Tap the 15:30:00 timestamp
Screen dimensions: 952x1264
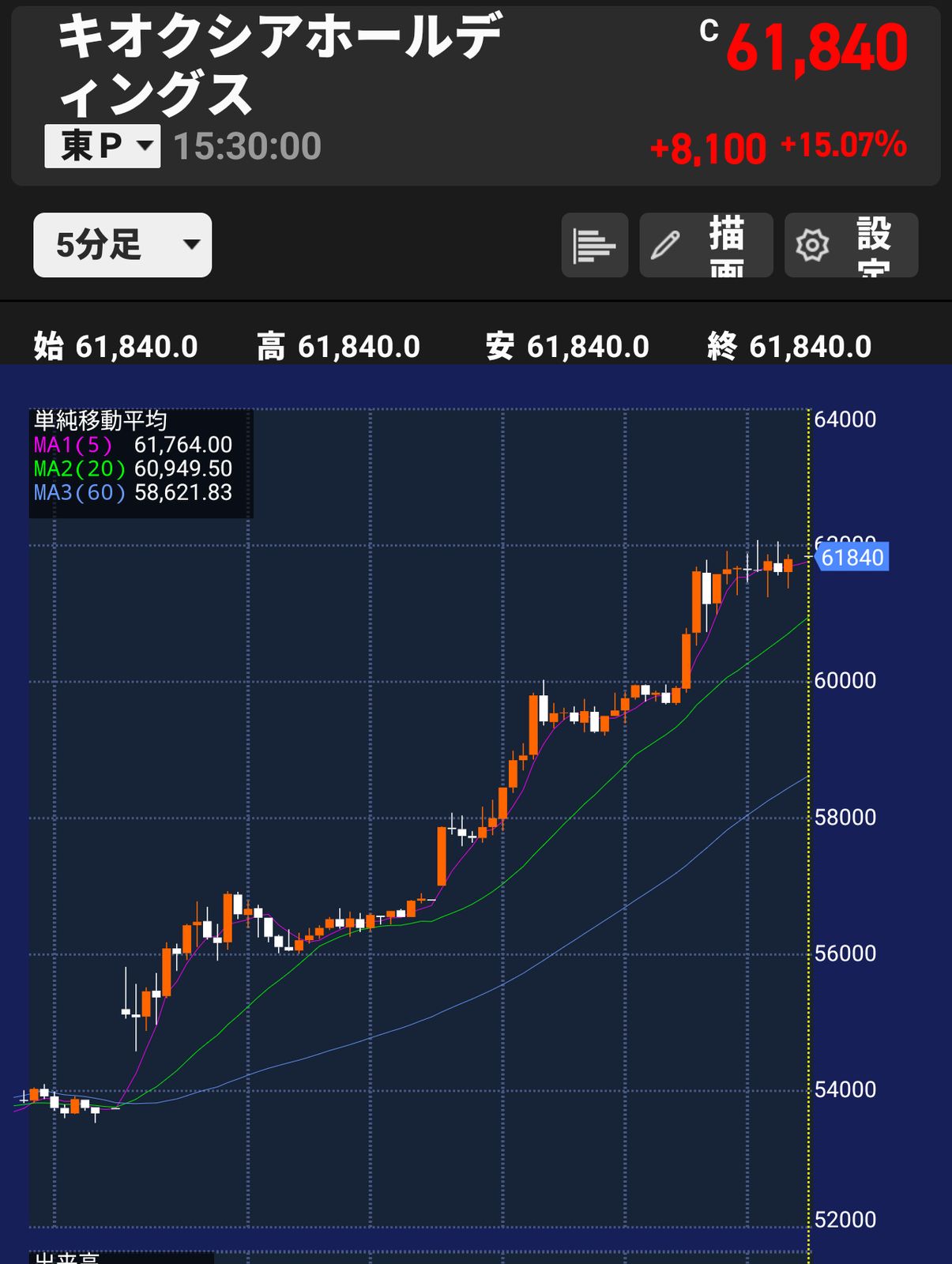[x=247, y=146]
